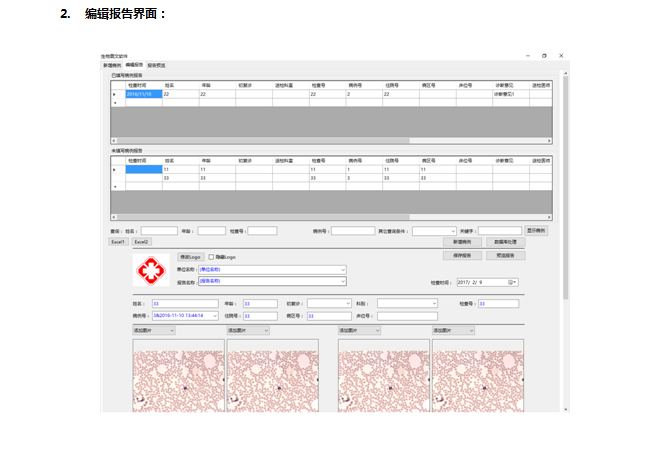Image resolution: width=671 pixels, height=458 pixels.
Task: Switch to the 新增病例 tab
Action: click(112, 65)
